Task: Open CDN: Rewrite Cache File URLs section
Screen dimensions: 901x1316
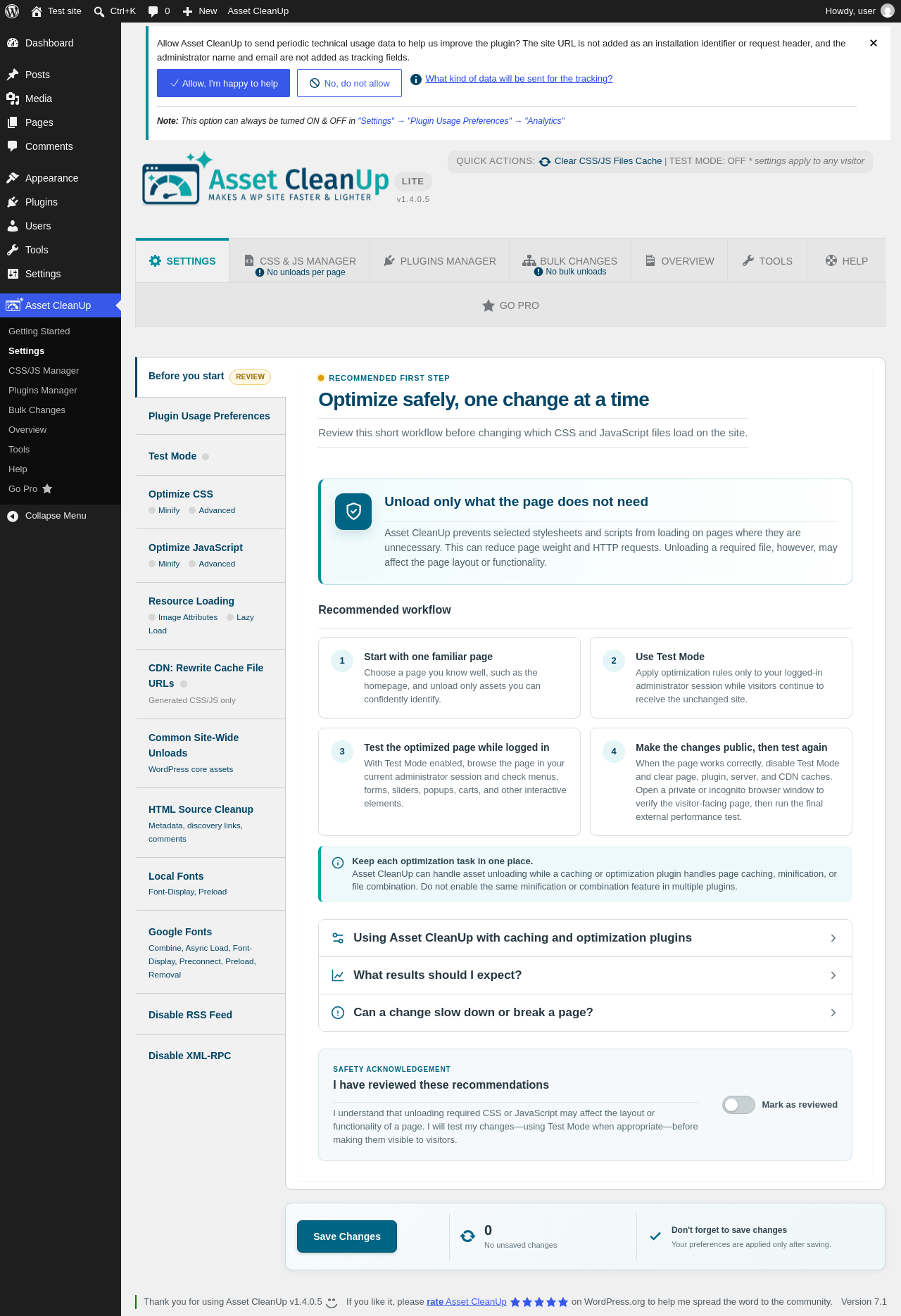Action: click(x=210, y=684)
